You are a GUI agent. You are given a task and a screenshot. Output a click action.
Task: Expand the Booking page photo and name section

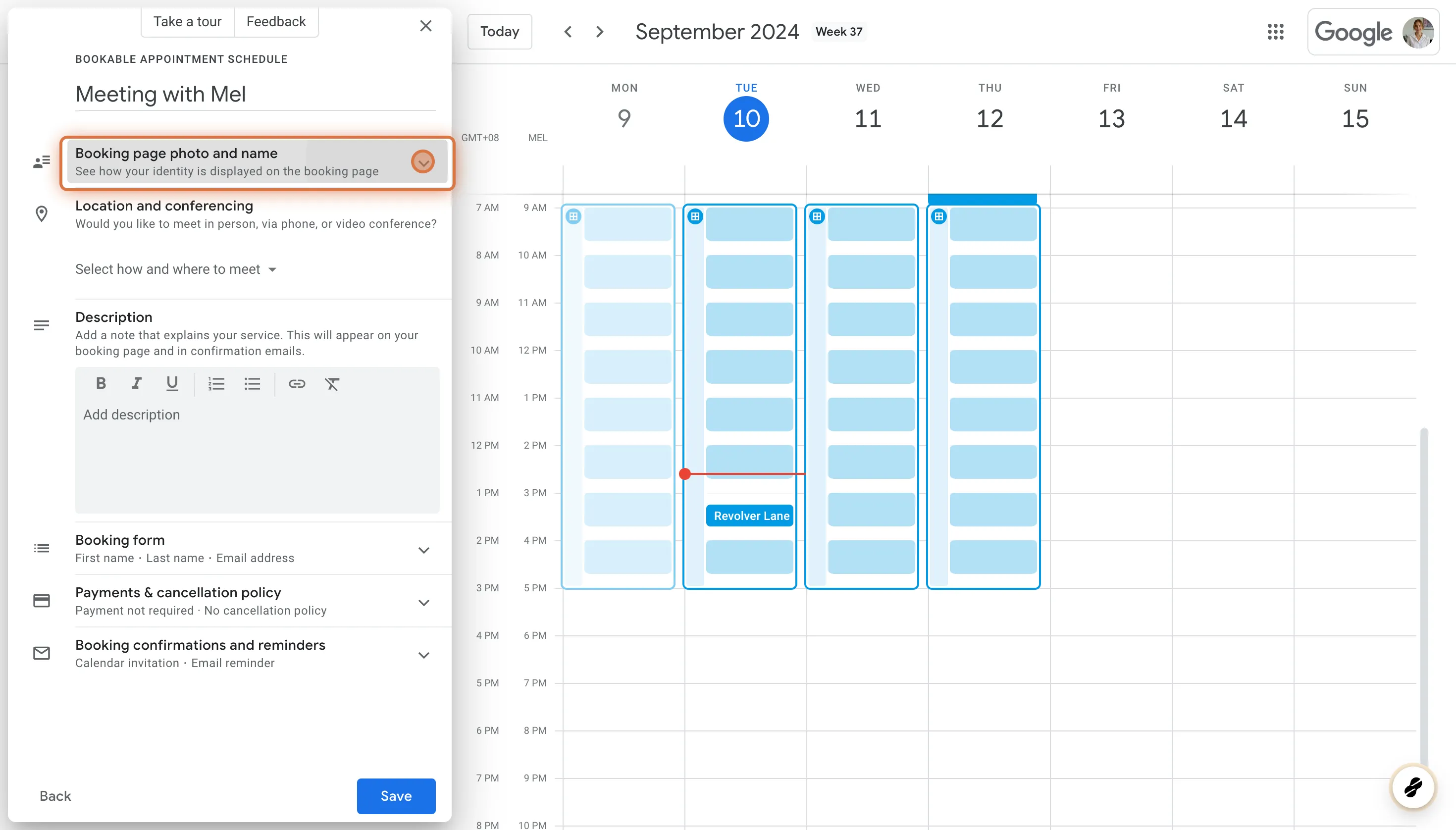coord(423,161)
